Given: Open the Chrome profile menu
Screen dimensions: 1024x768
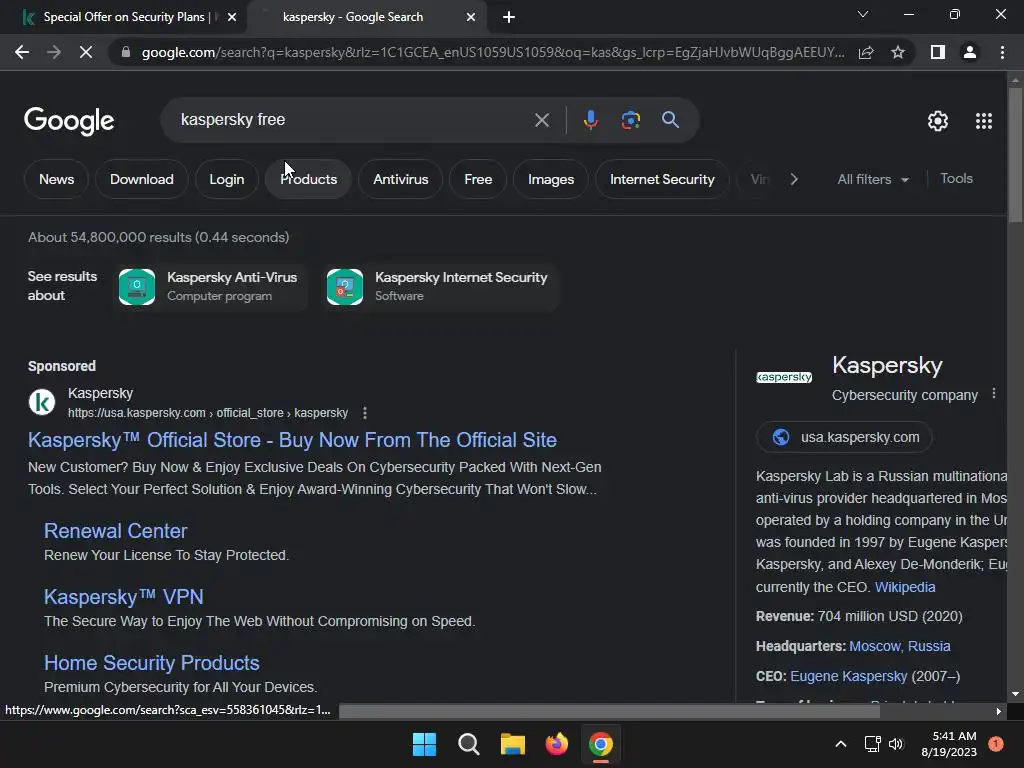Looking at the screenshot, I should pyautogui.click(x=970, y=52).
